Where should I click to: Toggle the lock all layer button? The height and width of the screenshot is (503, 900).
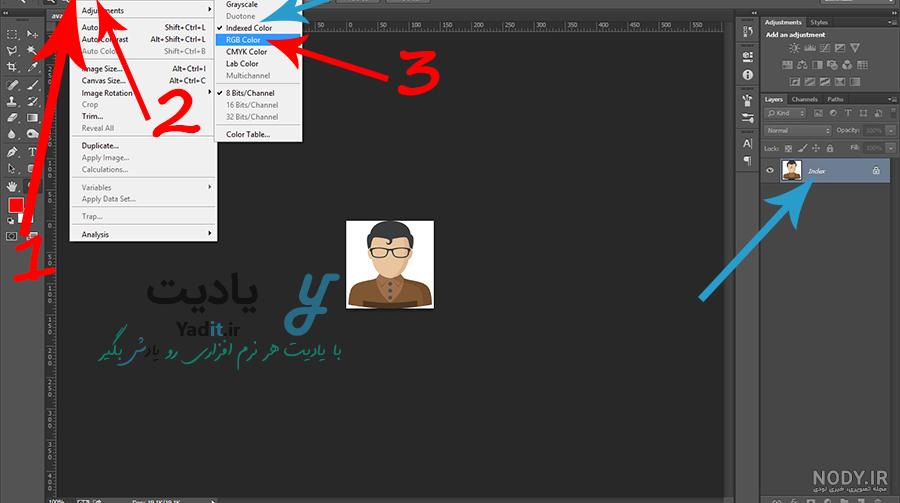pos(830,148)
